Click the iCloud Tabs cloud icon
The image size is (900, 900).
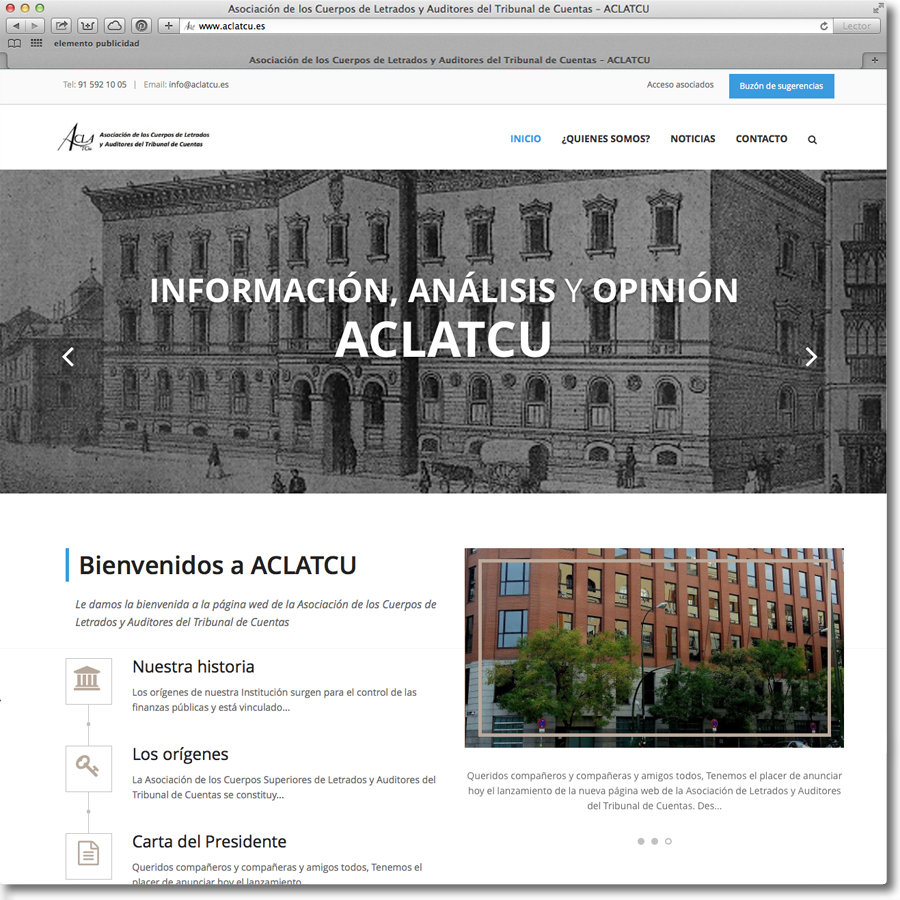coord(115,26)
